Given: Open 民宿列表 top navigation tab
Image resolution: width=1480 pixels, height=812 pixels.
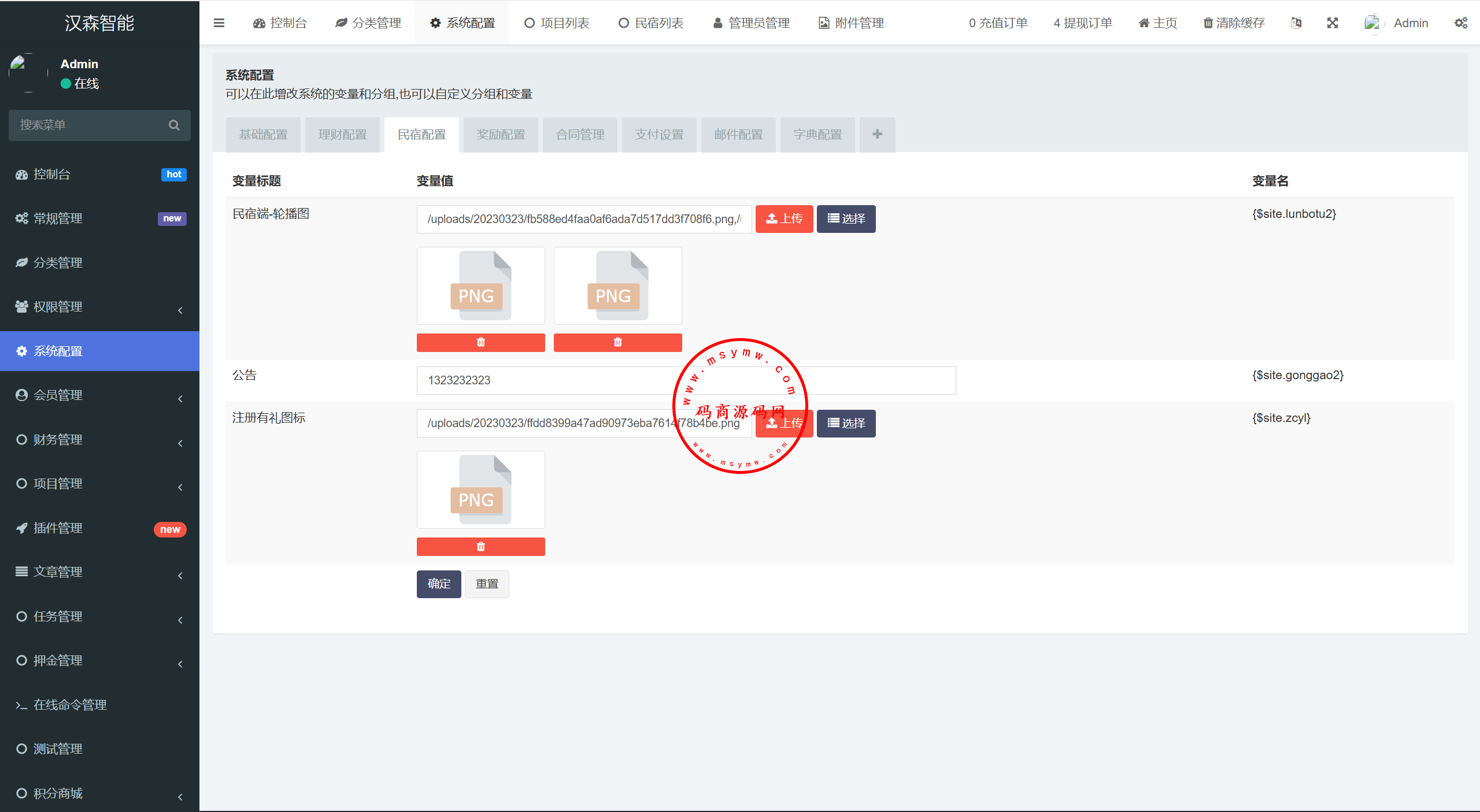Looking at the screenshot, I should tap(651, 23).
